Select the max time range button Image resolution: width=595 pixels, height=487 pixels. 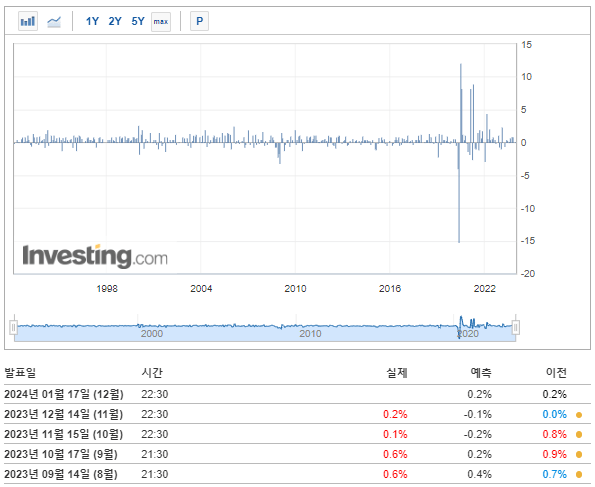[x=161, y=22]
